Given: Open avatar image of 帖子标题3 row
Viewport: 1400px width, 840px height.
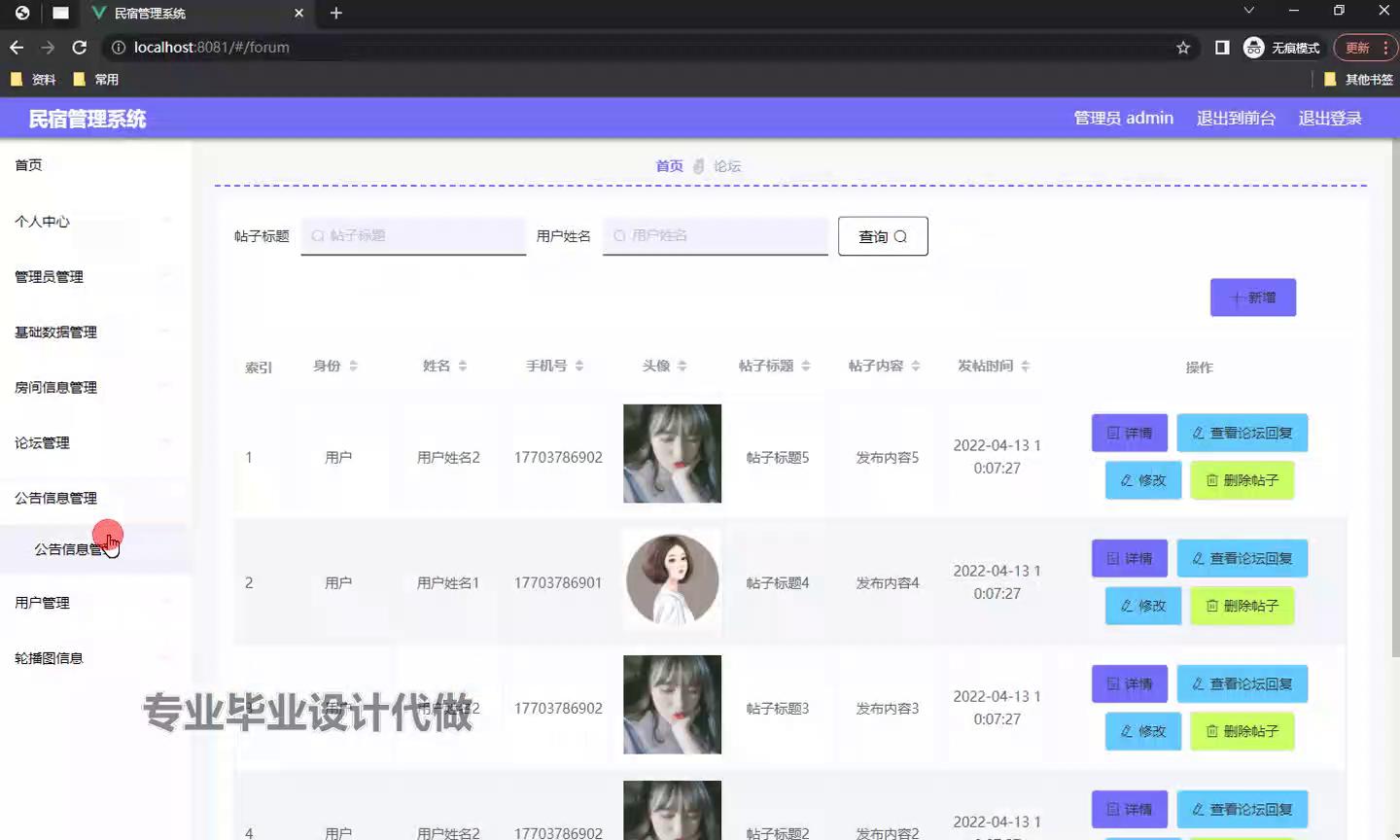Looking at the screenshot, I should point(672,704).
